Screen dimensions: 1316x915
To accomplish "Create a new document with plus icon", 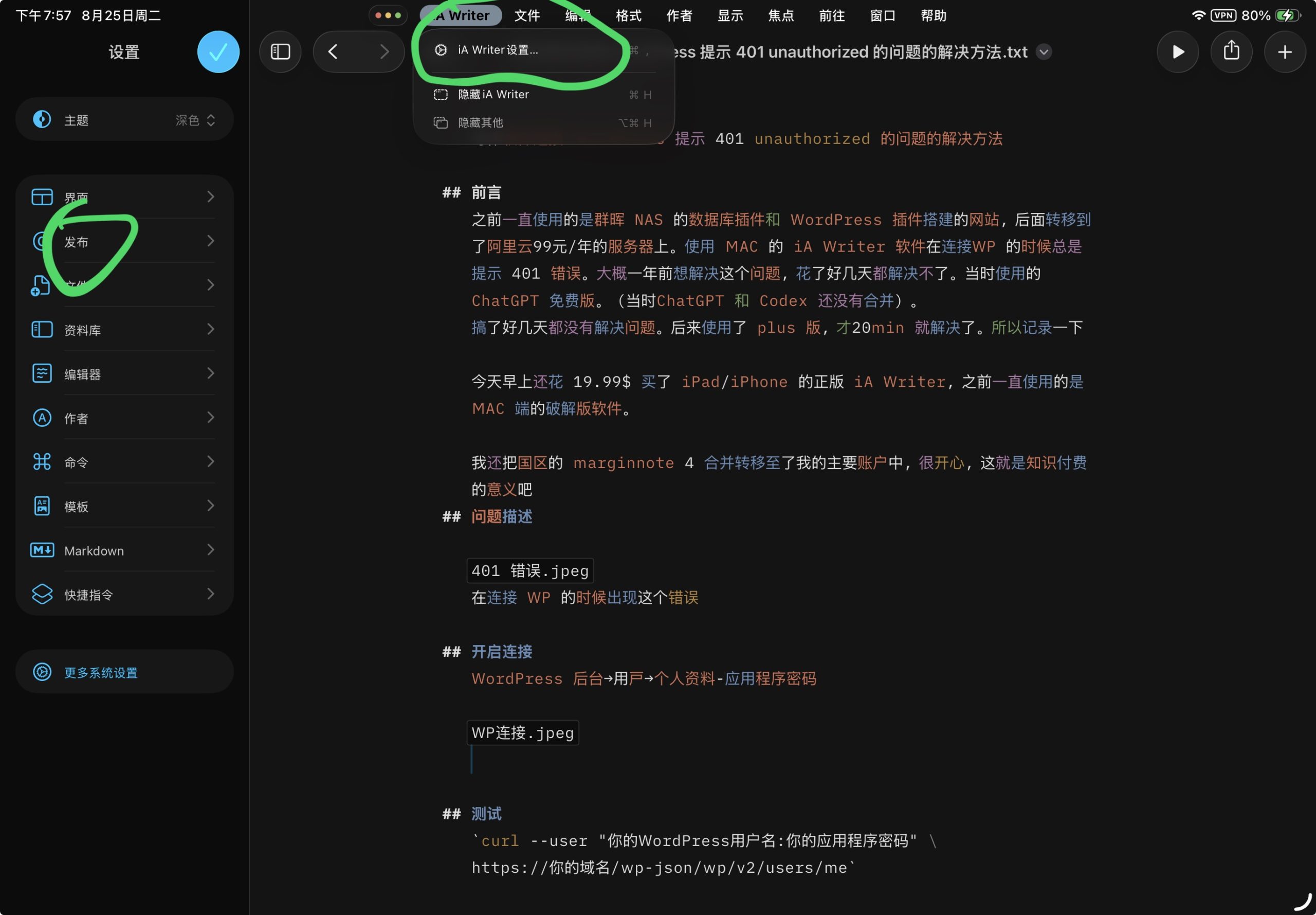I will 1285,51.
